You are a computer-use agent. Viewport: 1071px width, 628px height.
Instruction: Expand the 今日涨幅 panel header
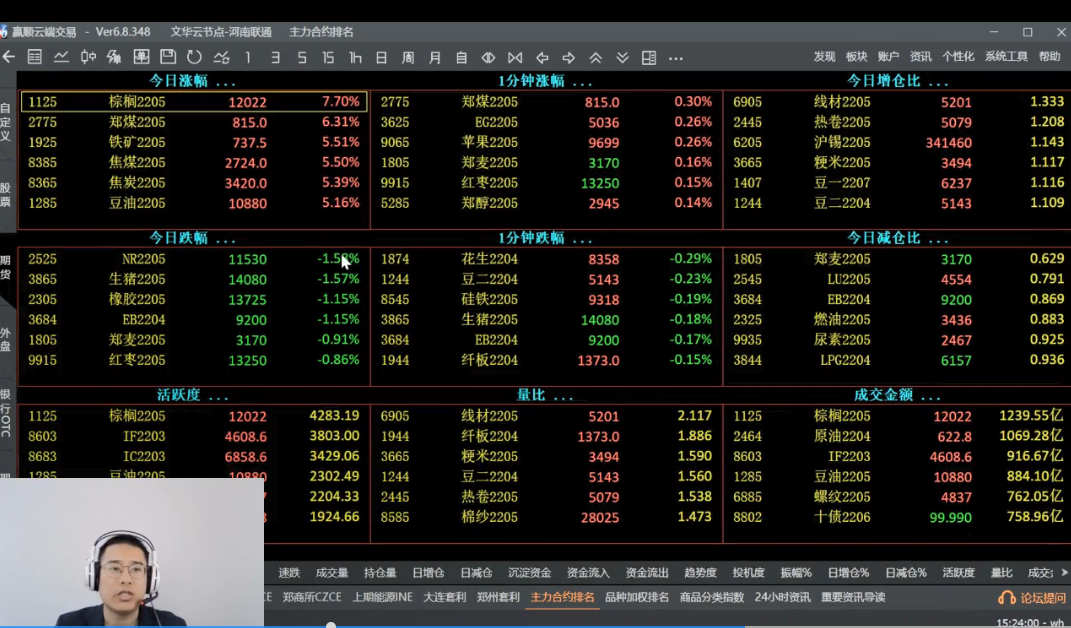(x=192, y=80)
